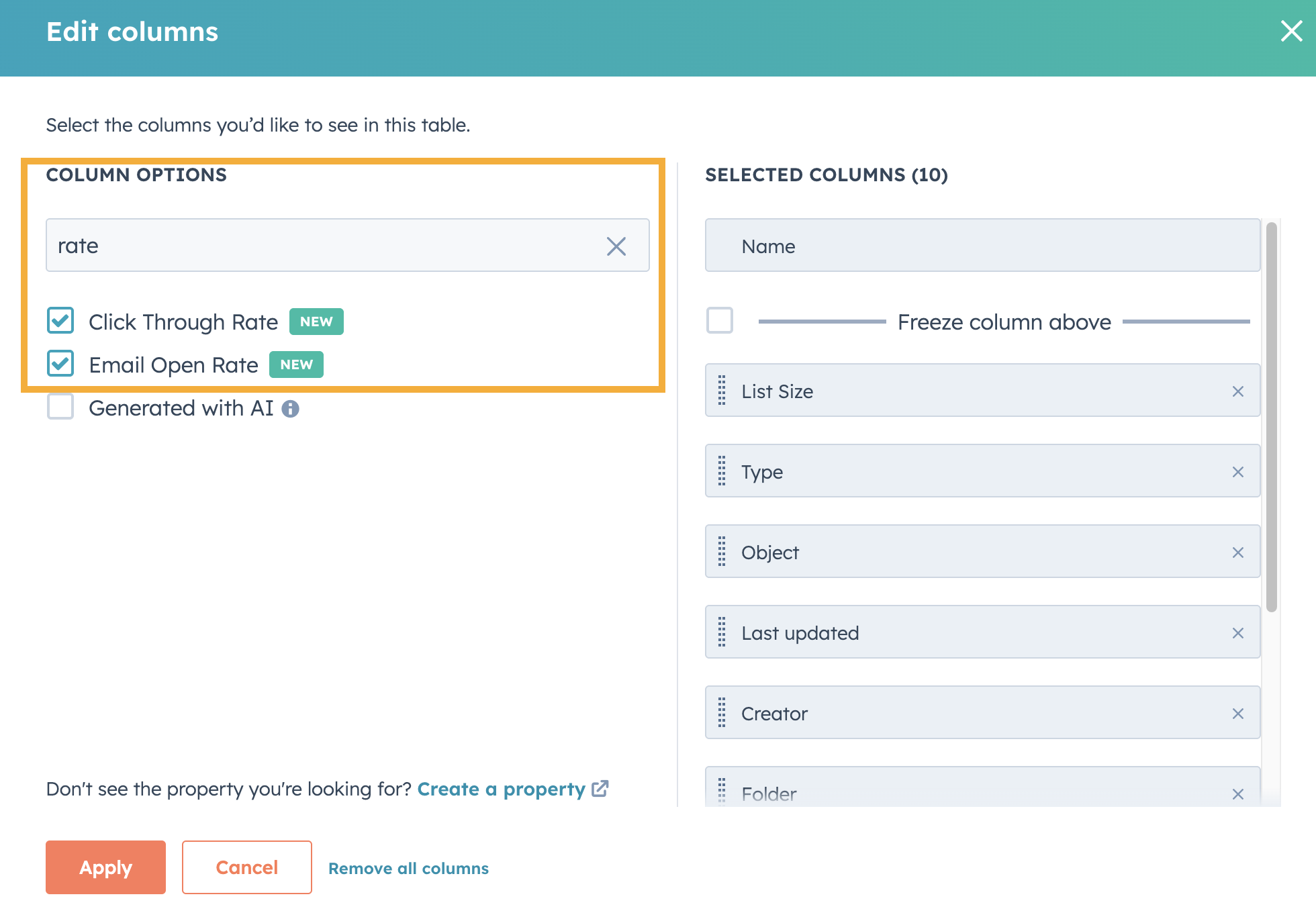The height and width of the screenshot is (913, 1316).
Task: Click the selected columns scrollbar
Action: [x=1271, y=416]
